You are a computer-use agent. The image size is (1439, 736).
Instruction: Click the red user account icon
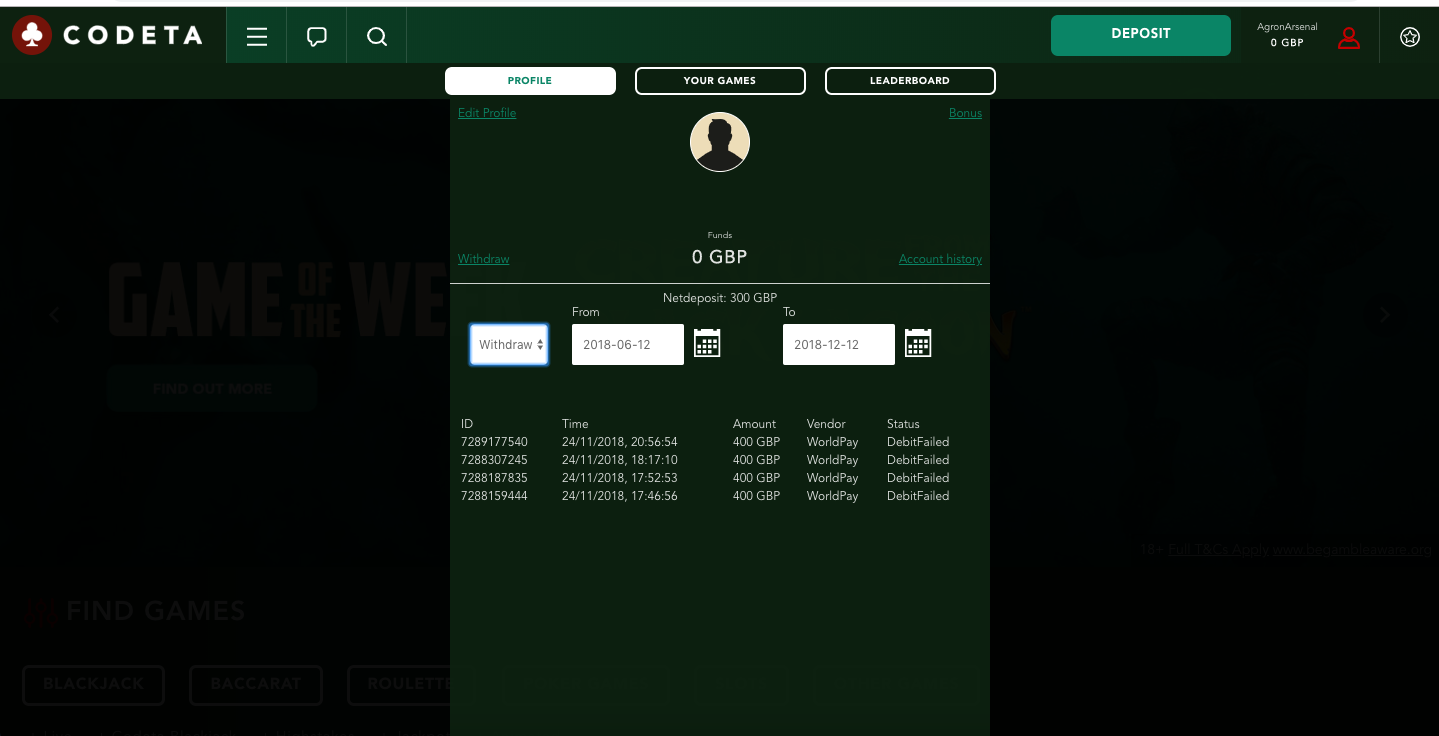coord(1349,38)
